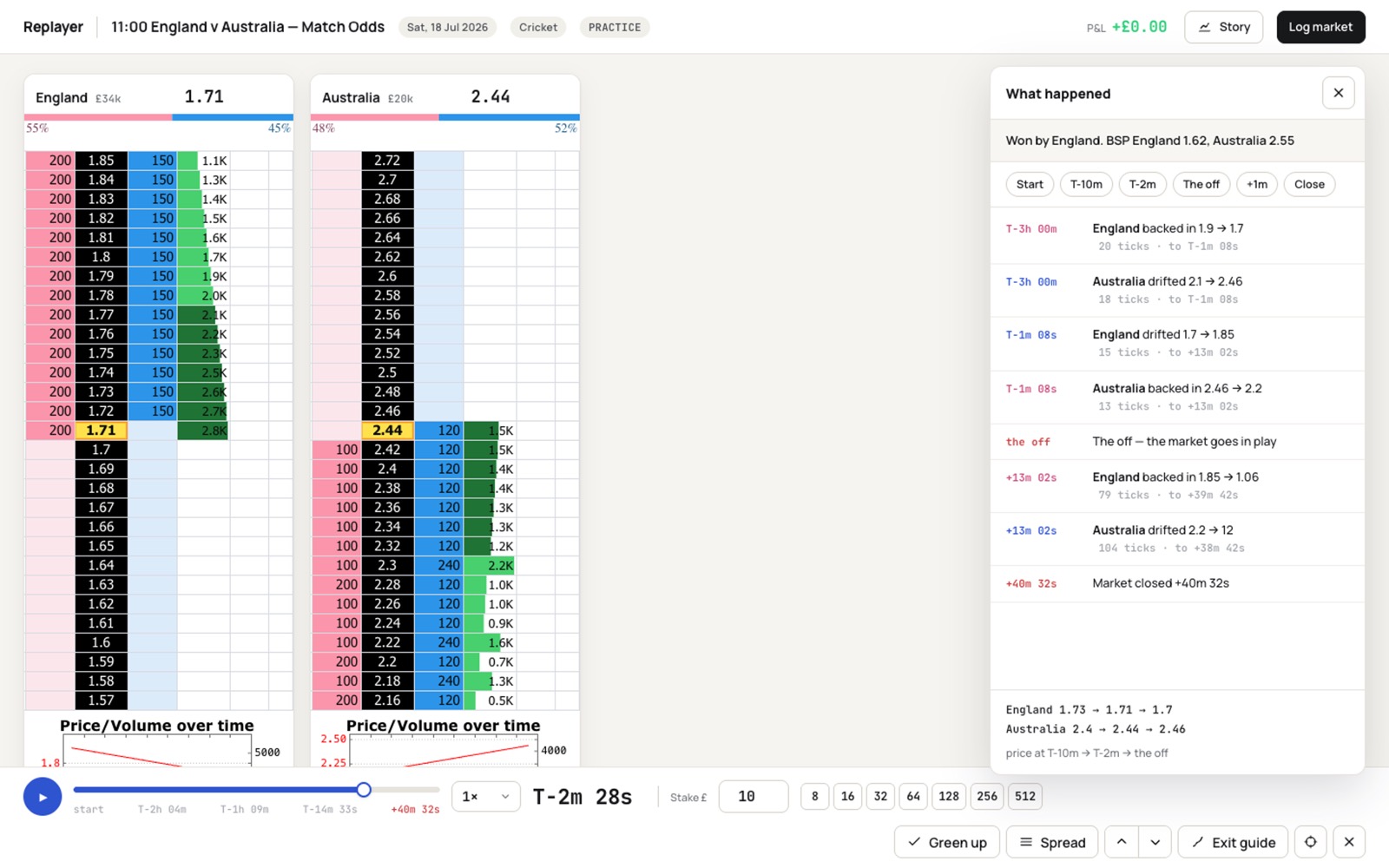Select stake preset 32
This screenshot has width=1389, height=868.
(880, 796)
